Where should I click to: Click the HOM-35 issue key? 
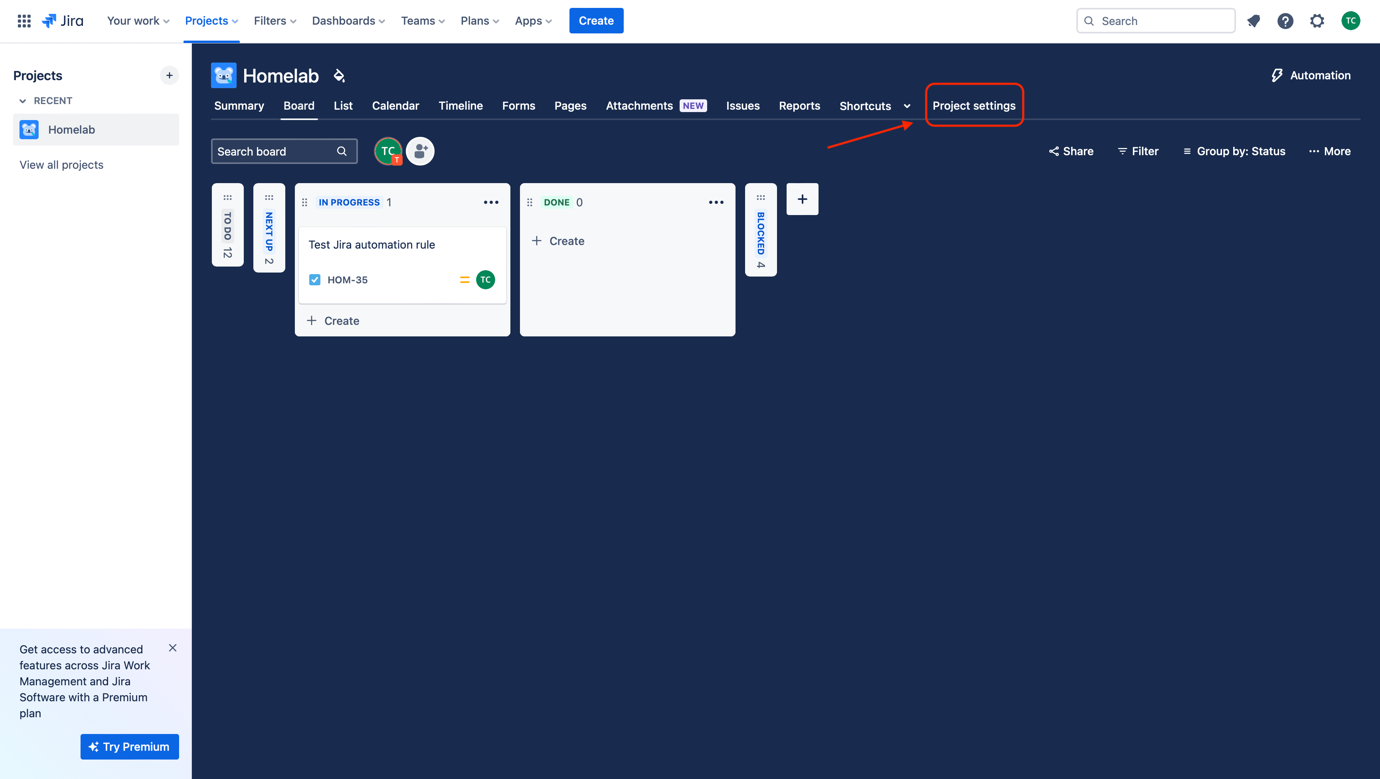(348, 280)
